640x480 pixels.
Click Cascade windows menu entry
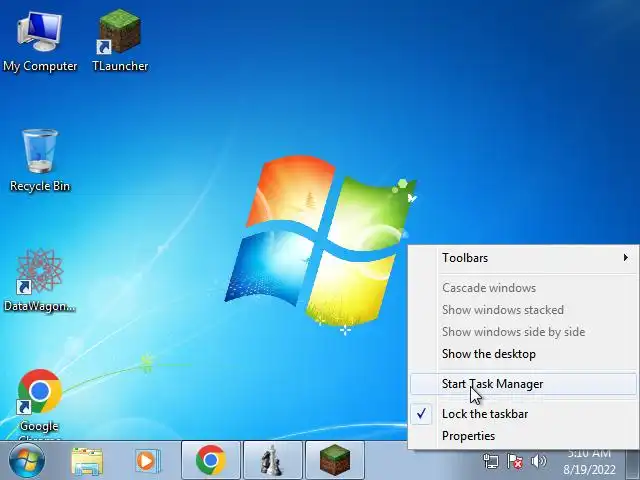tap(523, 288)
